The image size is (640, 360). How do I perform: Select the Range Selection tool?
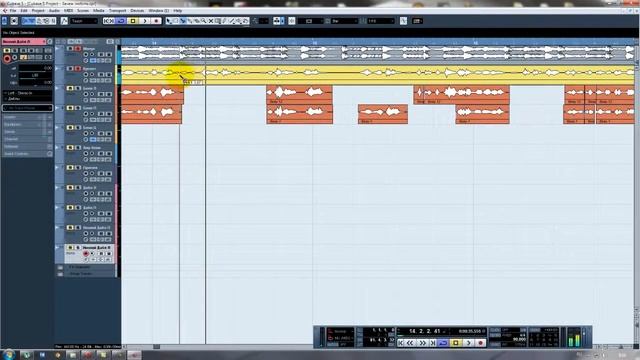point(176,21)
